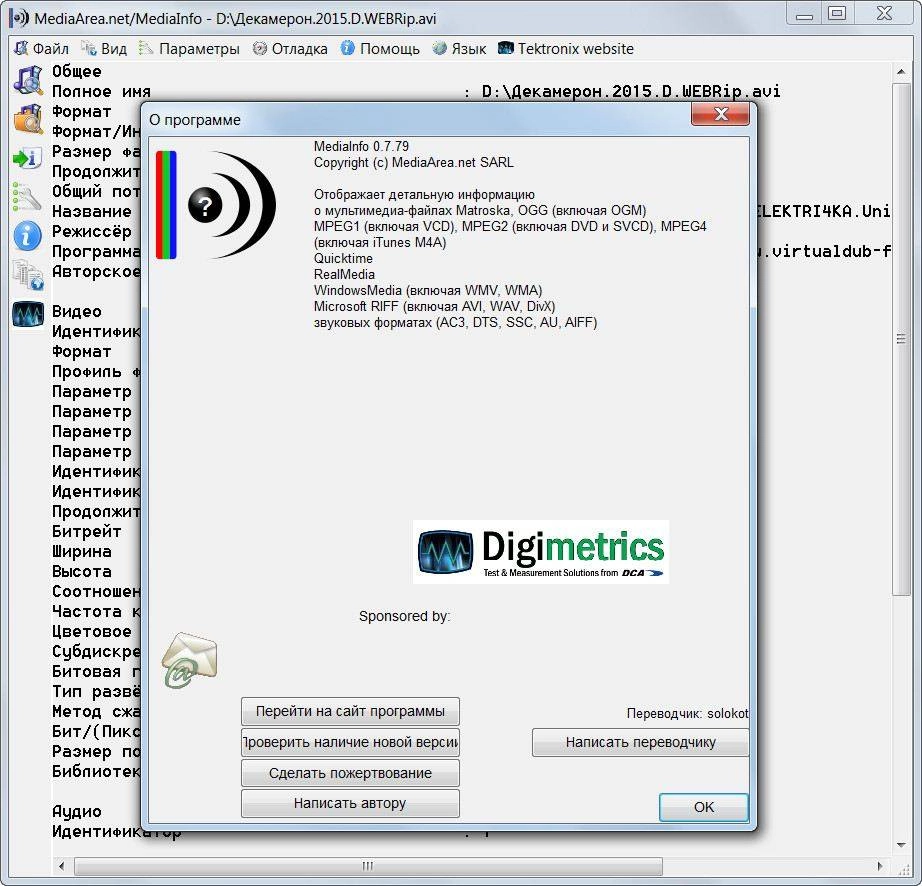Click the 'Quicktime' line in description
Image resolution: width=922 pixels, height=886 pixels.
(x=343, y=259)
